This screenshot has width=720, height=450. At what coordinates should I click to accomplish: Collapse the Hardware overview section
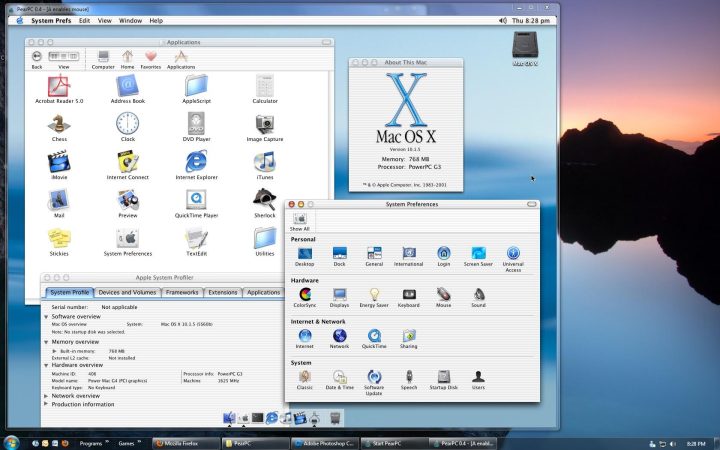click(x=46, y=366)
